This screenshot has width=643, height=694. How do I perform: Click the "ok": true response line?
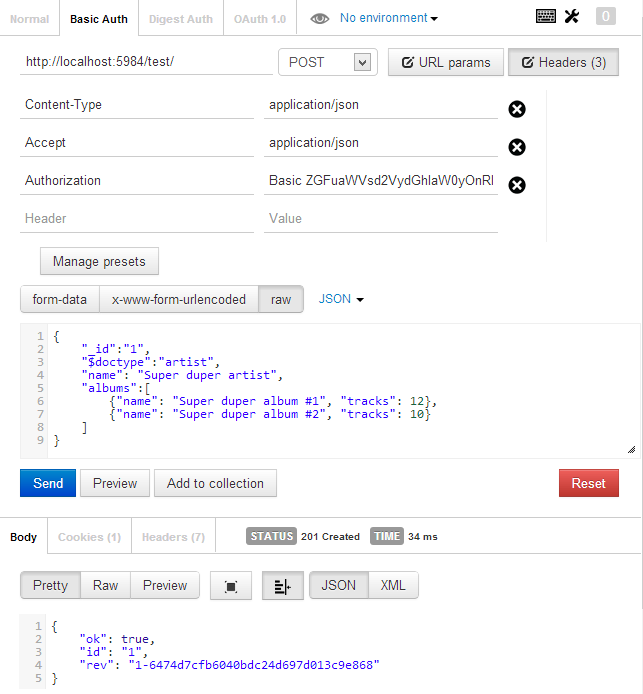coord(117,639)
